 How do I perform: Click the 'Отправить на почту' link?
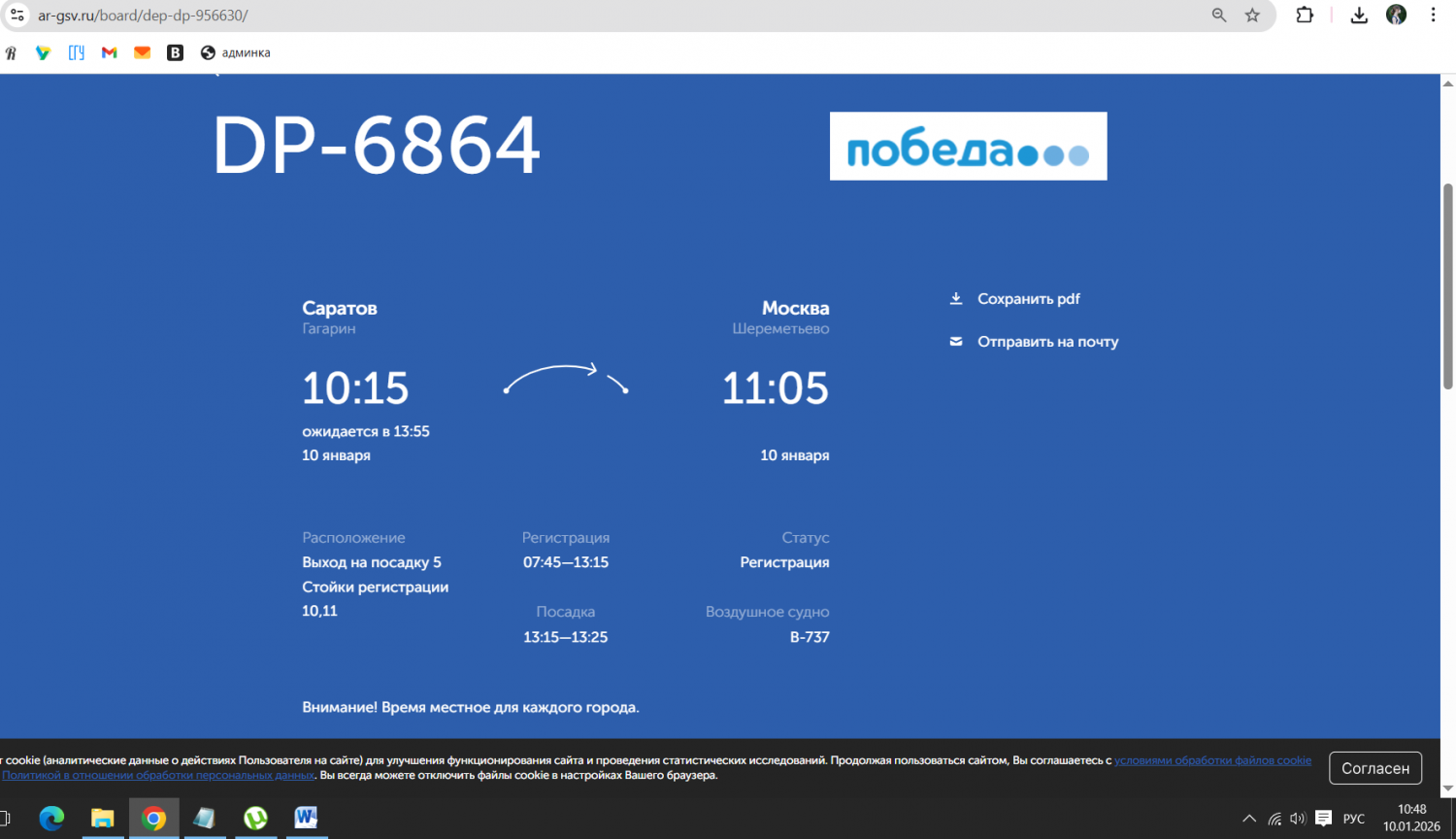[x=1047, y=342]
